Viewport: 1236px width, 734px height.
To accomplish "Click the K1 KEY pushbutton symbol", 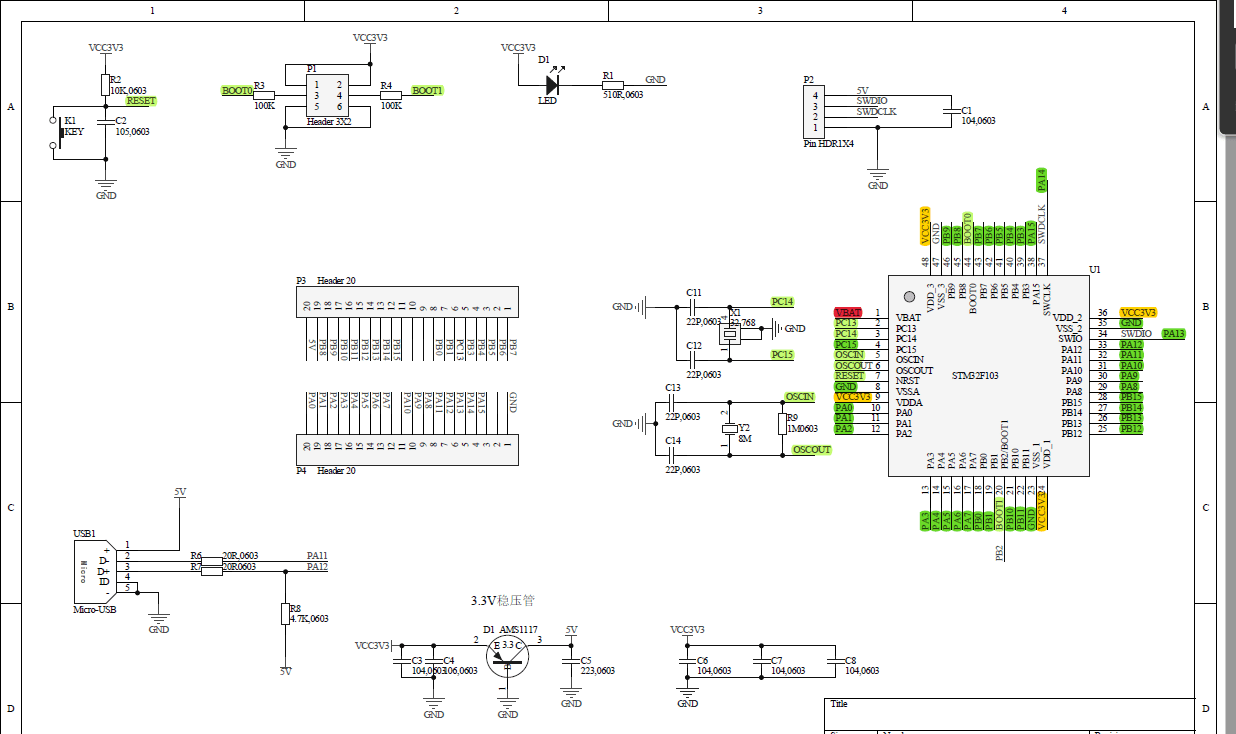I will pyautogui.click(x=56, y=133).
